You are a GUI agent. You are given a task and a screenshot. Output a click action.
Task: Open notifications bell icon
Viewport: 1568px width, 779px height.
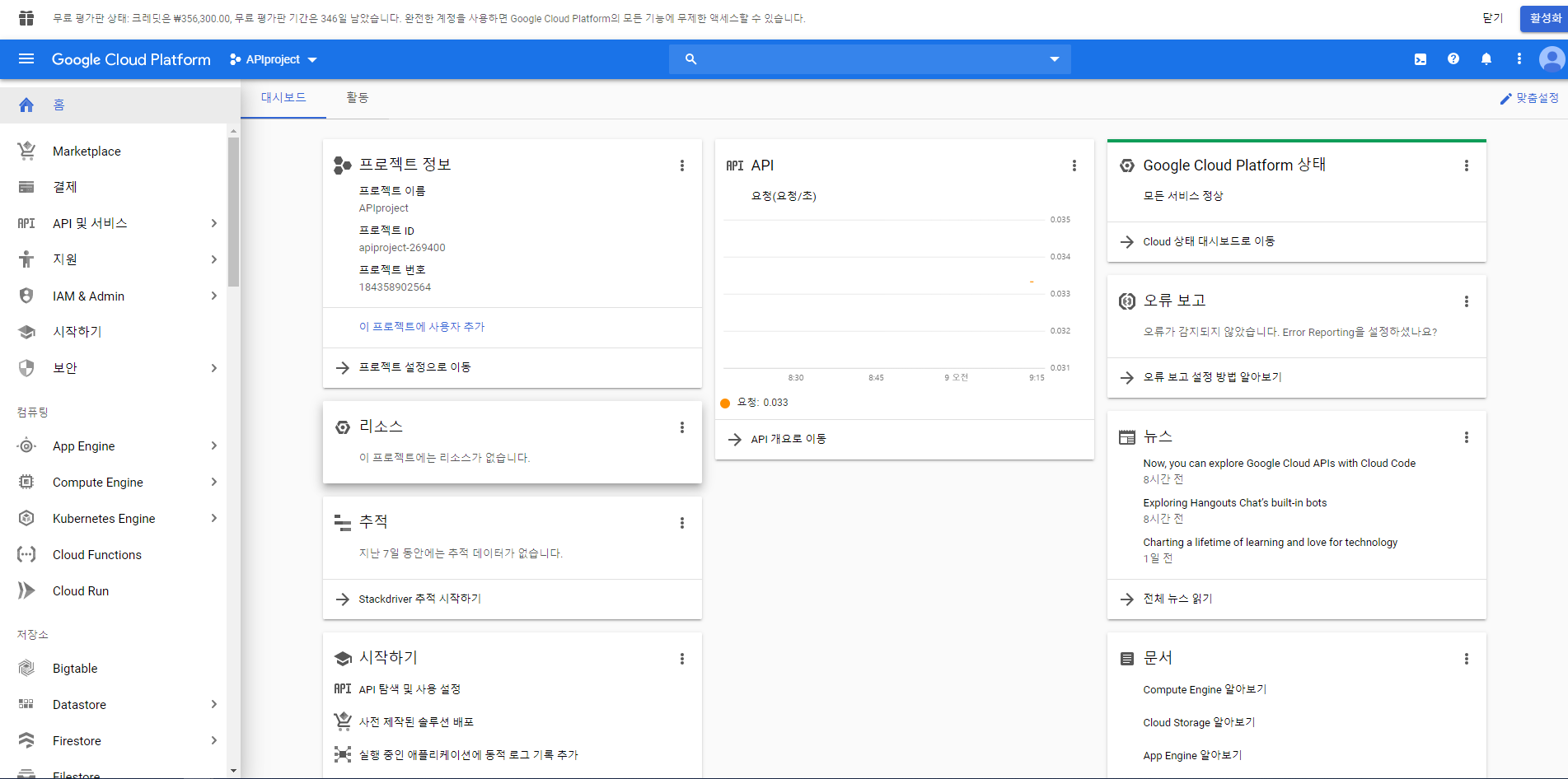[1486, 58]
